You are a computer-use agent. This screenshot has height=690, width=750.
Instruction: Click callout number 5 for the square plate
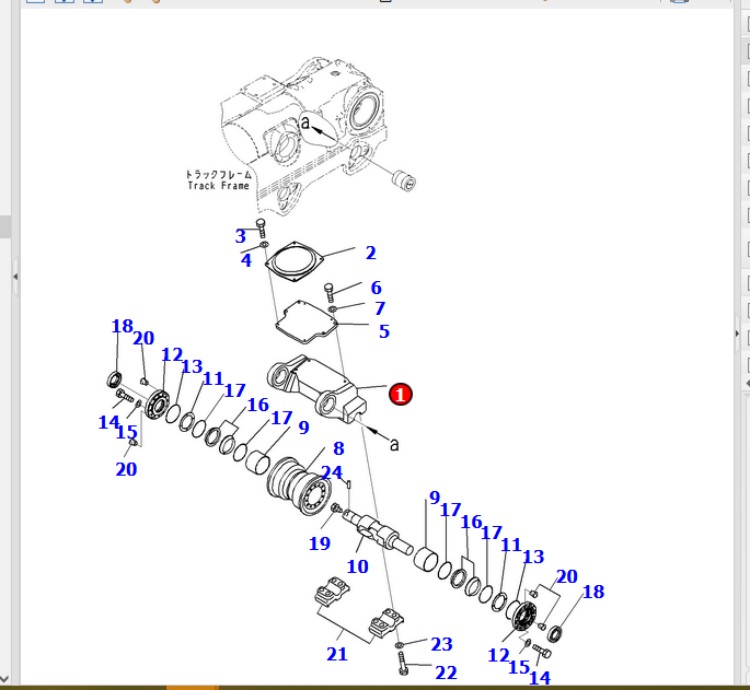click(384, 331)
